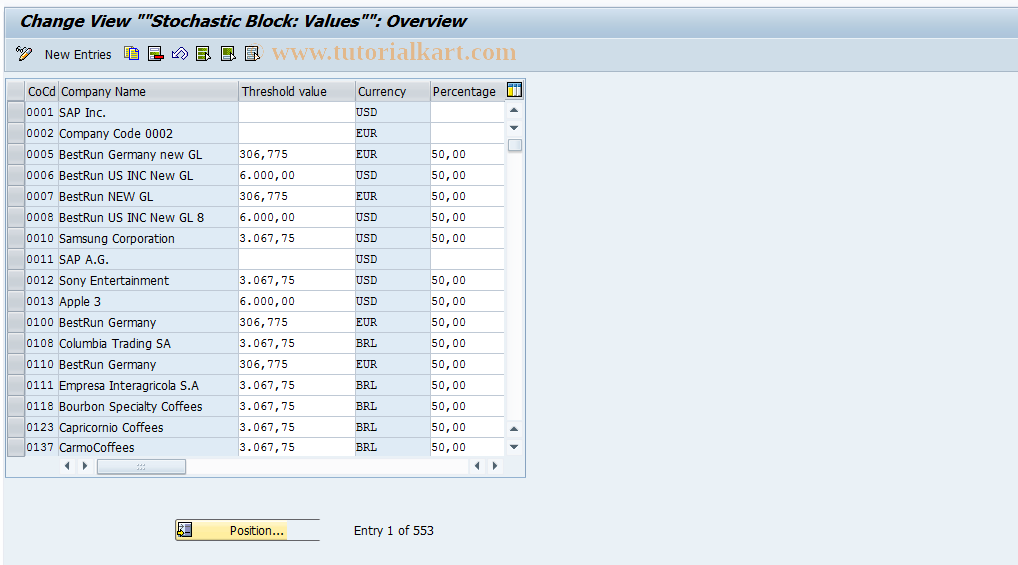
Task: Click threshold value field for Company Code 0002
Action: tap(297, 133)
